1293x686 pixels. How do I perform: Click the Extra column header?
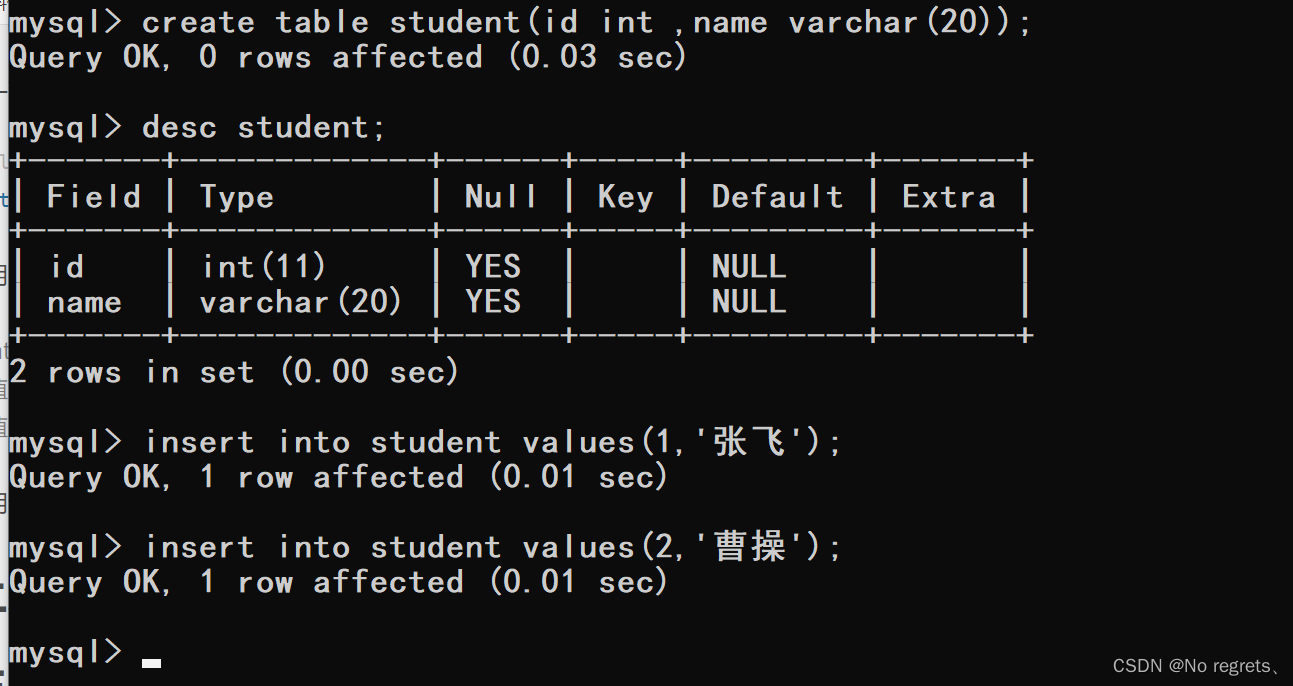[949, 197]
